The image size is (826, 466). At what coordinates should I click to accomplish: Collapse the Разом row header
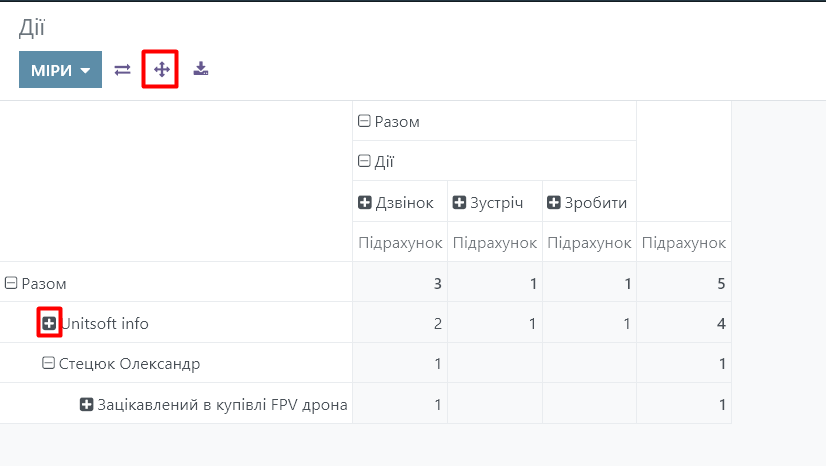coord(36,283)
